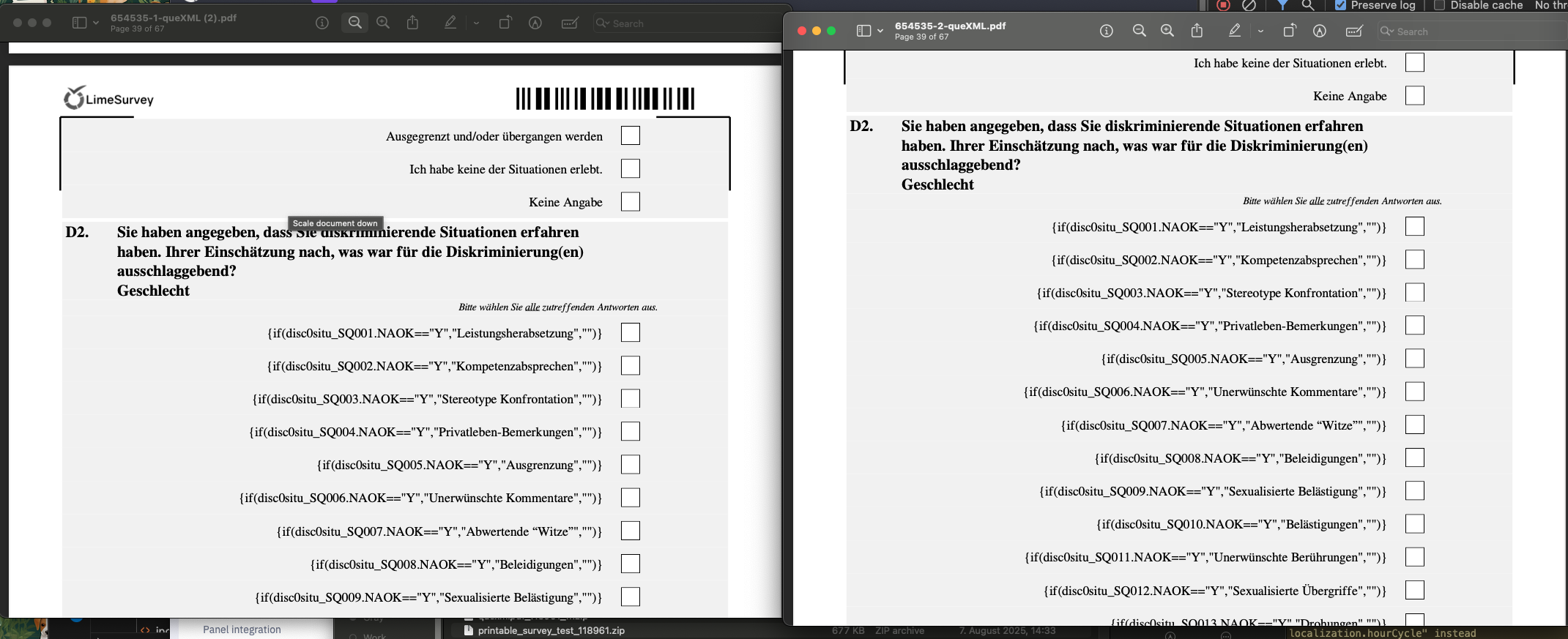Show inspector info in 654535-2-queXML window
The height and width of the screenshot is (639, 1568).
(x=1107, y=31)
